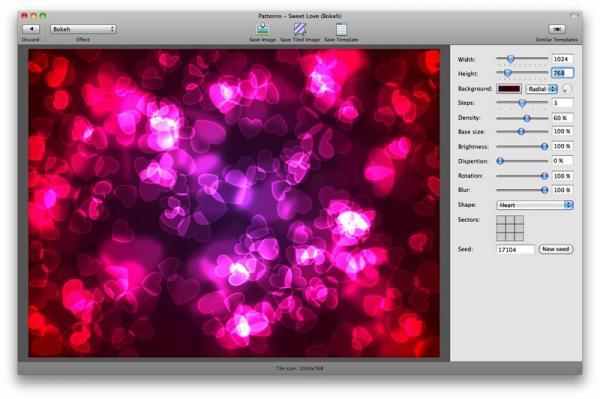Open the Radial background type dropdown
The height and width of the screenshot is (399, 600).
point(541,89)
